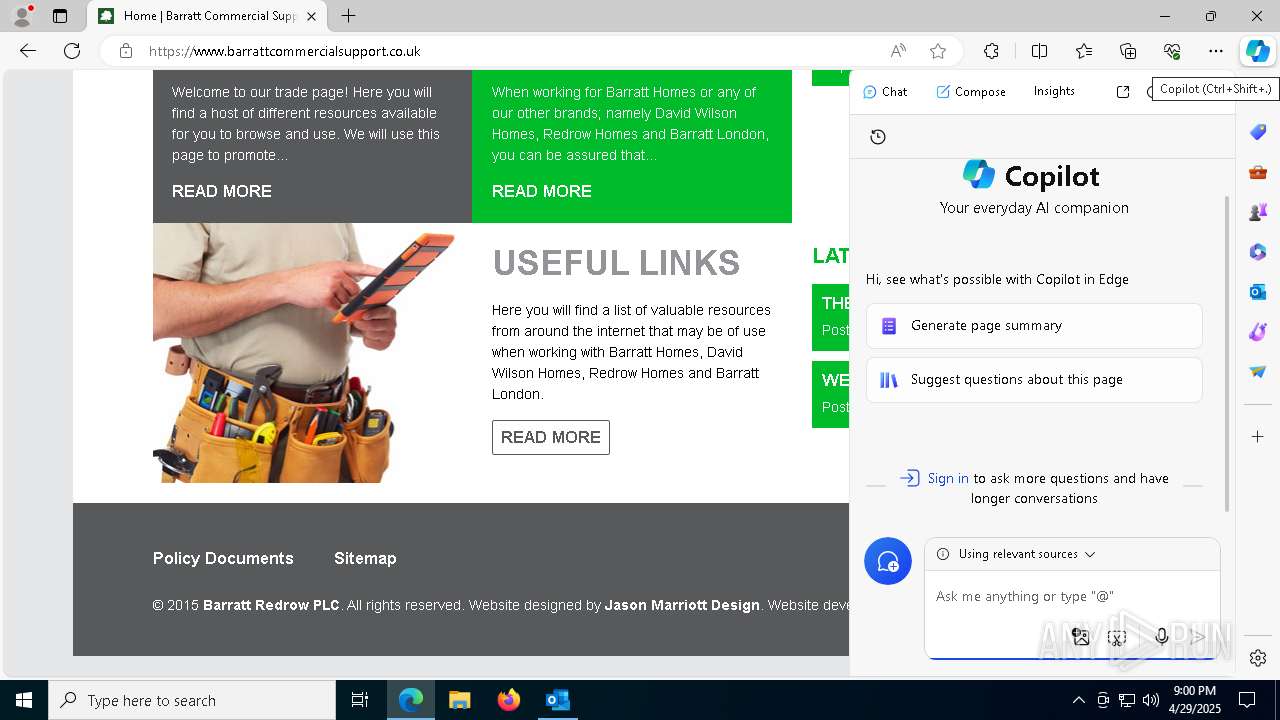Show hidden system tray icons

pos(1079,700)
